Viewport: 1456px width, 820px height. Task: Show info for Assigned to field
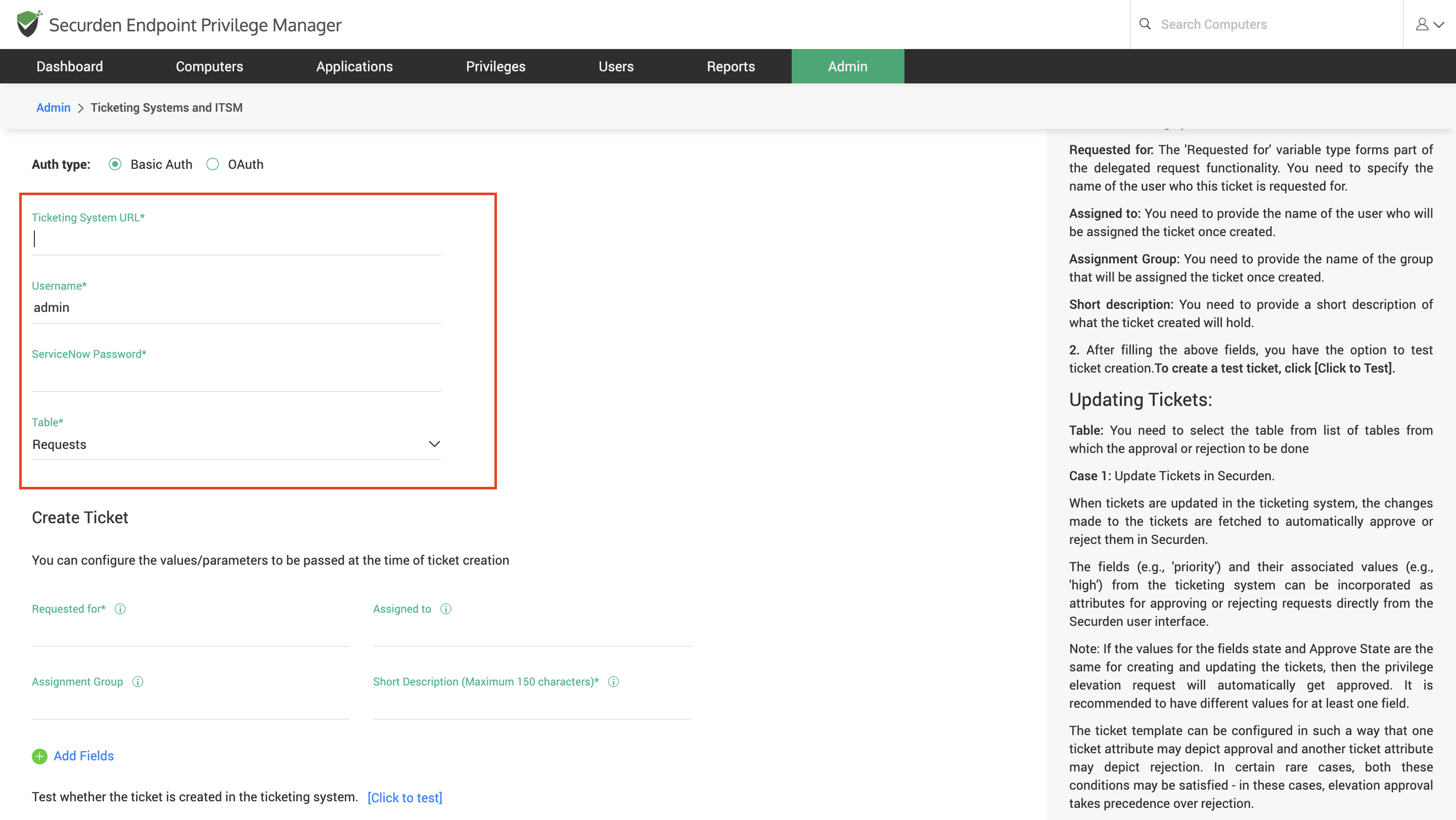446,609
